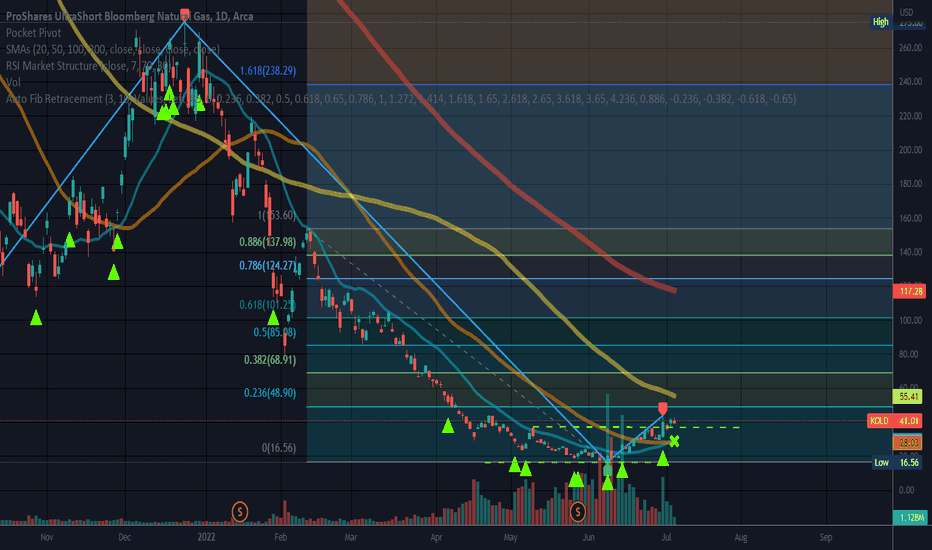The height and width of the screenshot is (550, 932).
Task: Click the 0.786(124.27) Fib level label
Action: click(267, 265)
